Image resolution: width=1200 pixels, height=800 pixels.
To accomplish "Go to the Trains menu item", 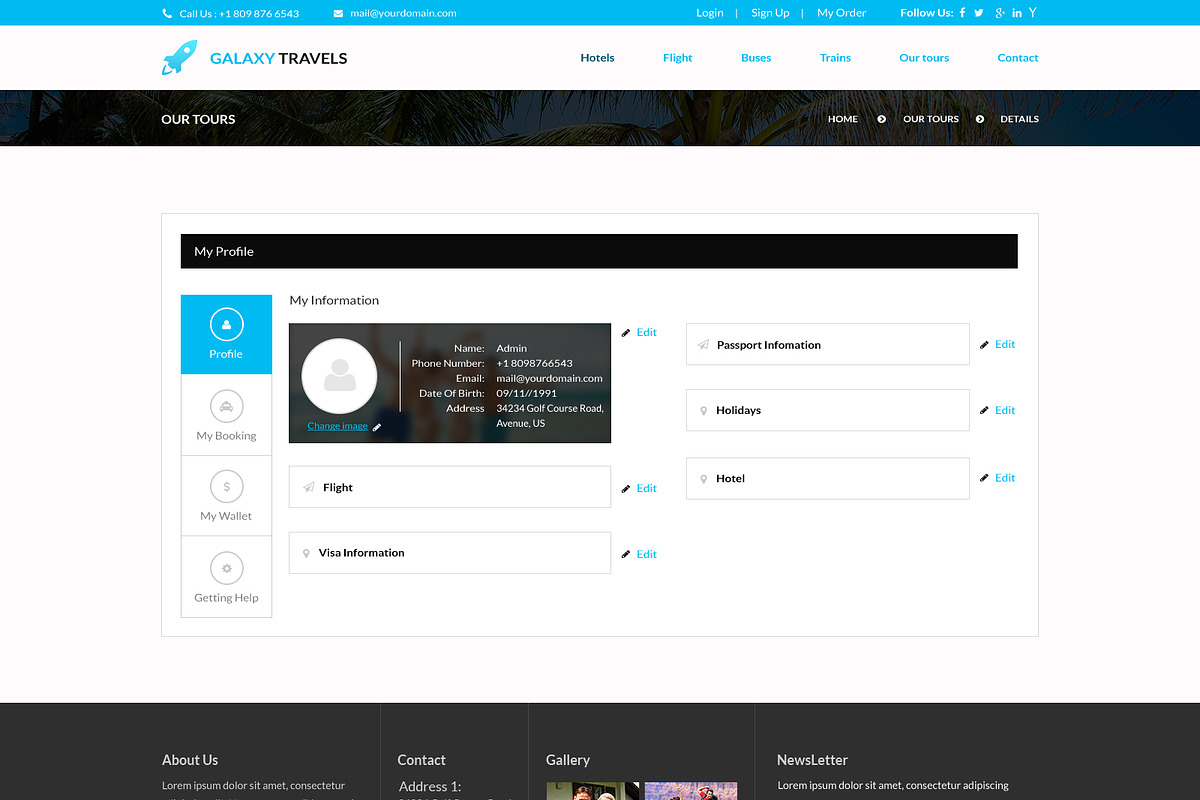I will (x=835, y=58).
